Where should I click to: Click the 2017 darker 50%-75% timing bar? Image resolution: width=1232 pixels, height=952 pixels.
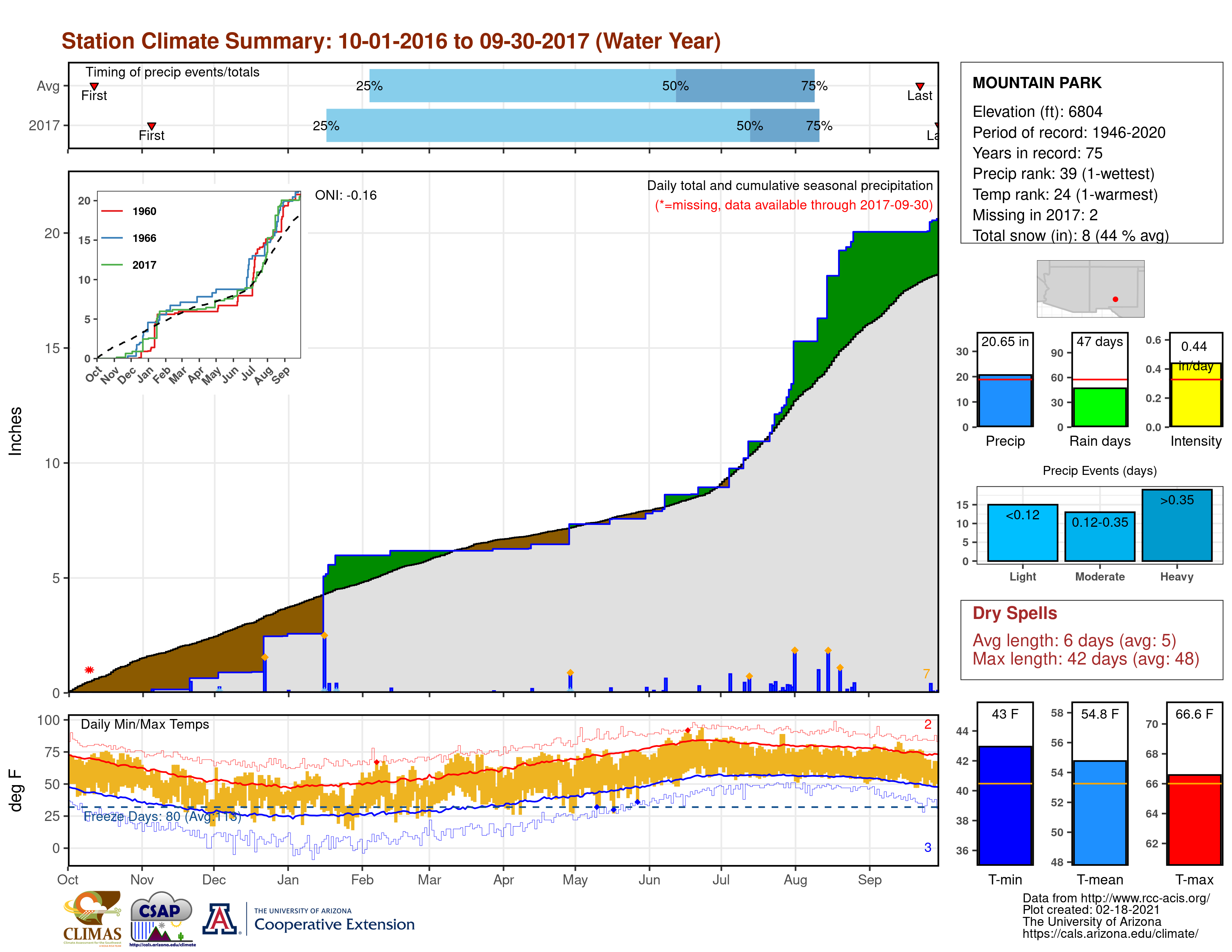tap(785, 125)
